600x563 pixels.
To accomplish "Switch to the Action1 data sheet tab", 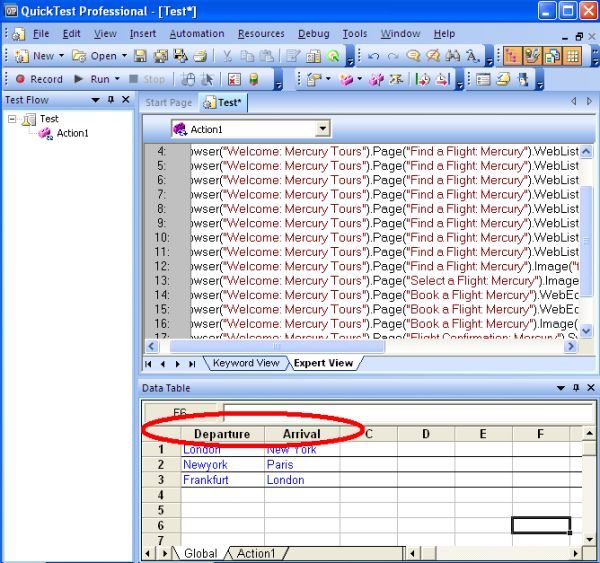I will (256, 553).
